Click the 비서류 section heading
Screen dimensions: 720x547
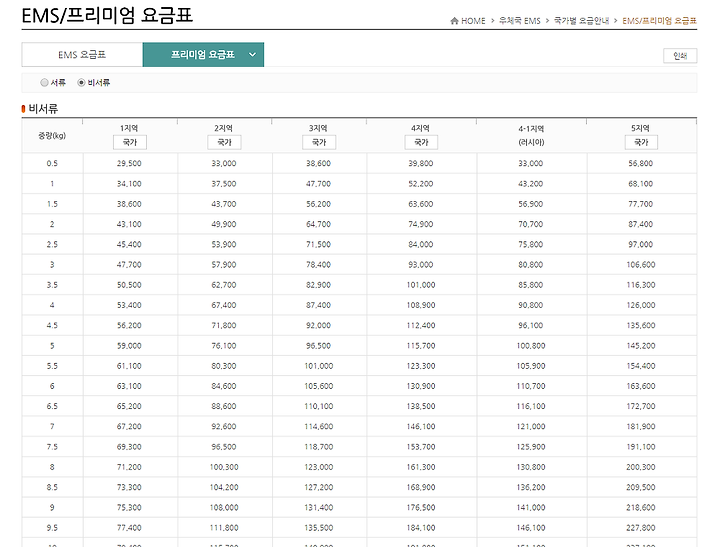click(43, 109)
